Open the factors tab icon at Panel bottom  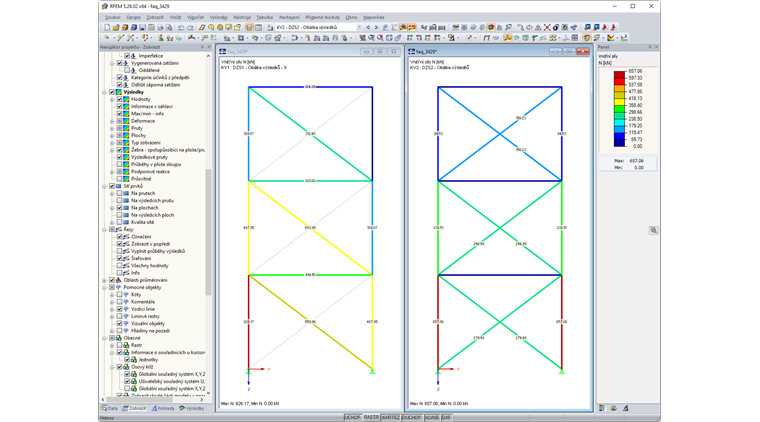[614, 408]
